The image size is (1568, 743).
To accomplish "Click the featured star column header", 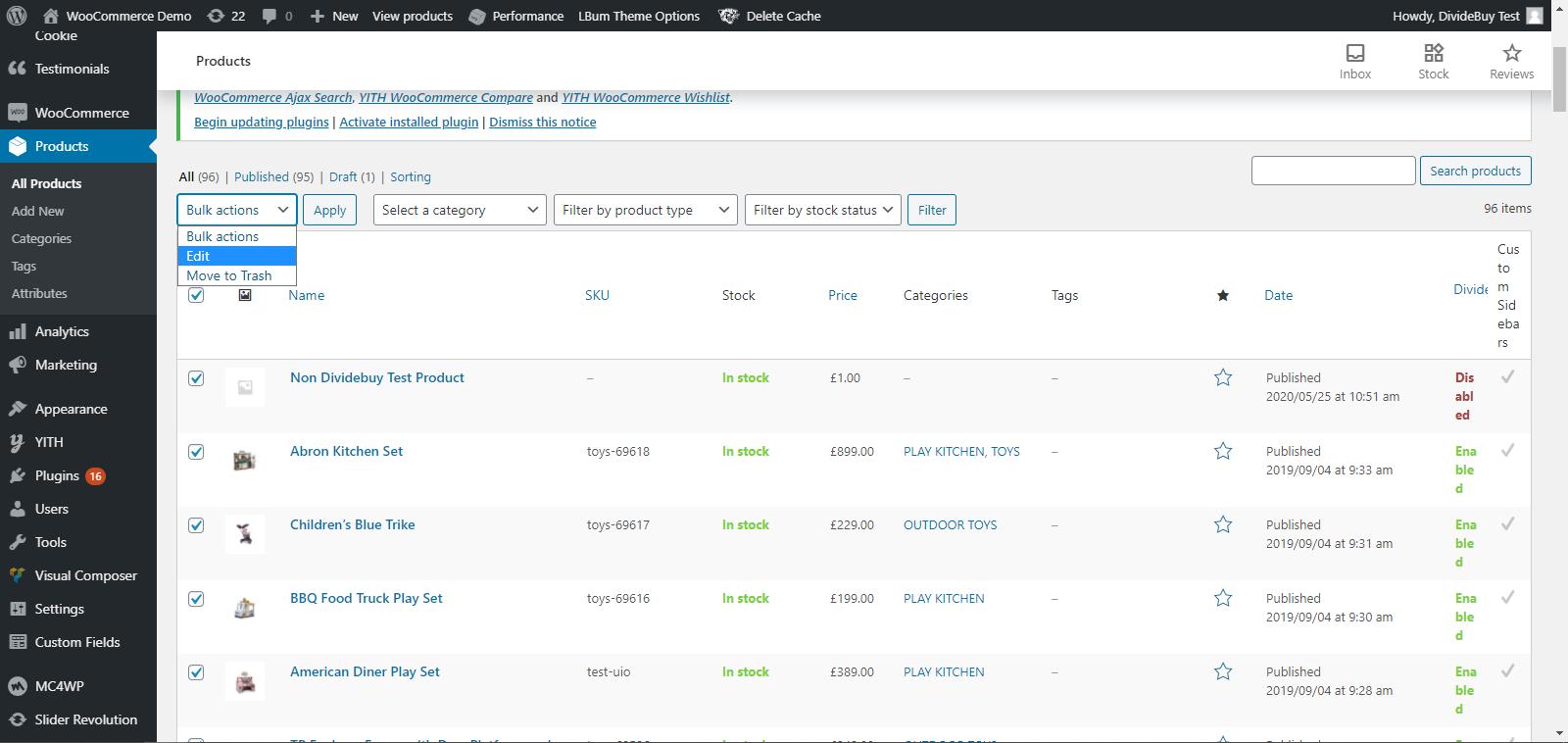I will click(1222, 296).
